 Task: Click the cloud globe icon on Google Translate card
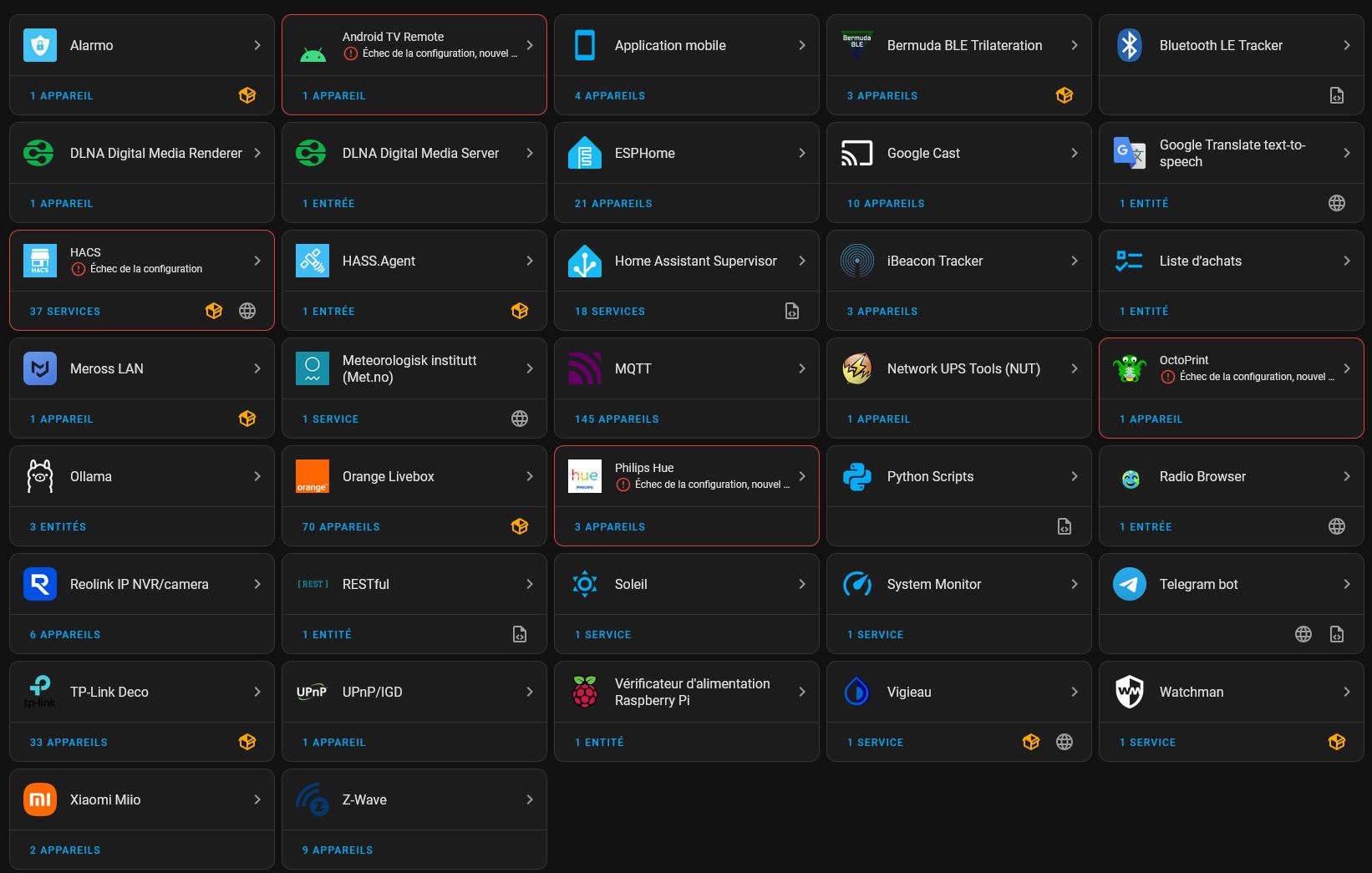point(1337,203)
